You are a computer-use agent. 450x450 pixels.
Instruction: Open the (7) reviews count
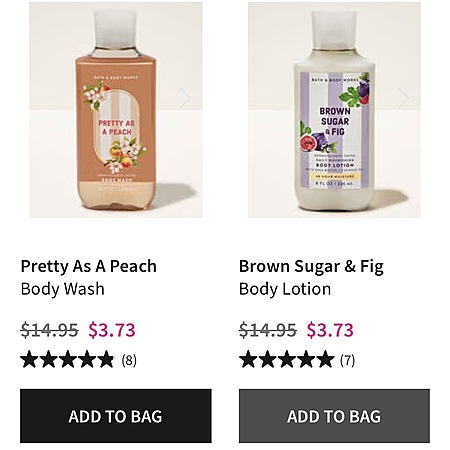347,360
